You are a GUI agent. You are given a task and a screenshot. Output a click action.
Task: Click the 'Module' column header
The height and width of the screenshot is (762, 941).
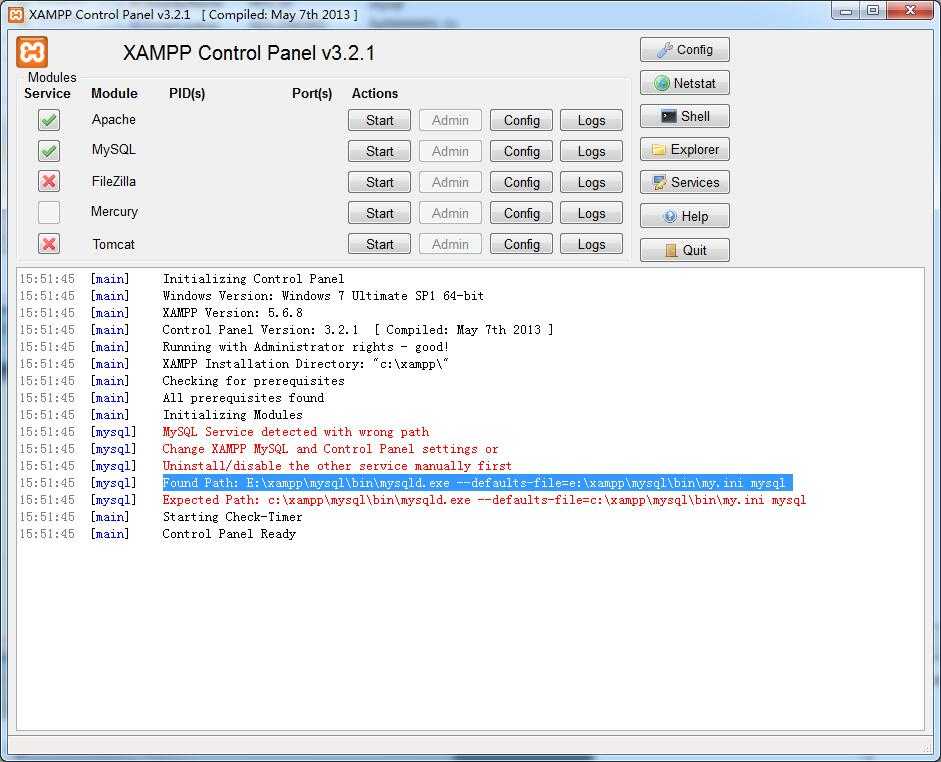coord(114,94)
